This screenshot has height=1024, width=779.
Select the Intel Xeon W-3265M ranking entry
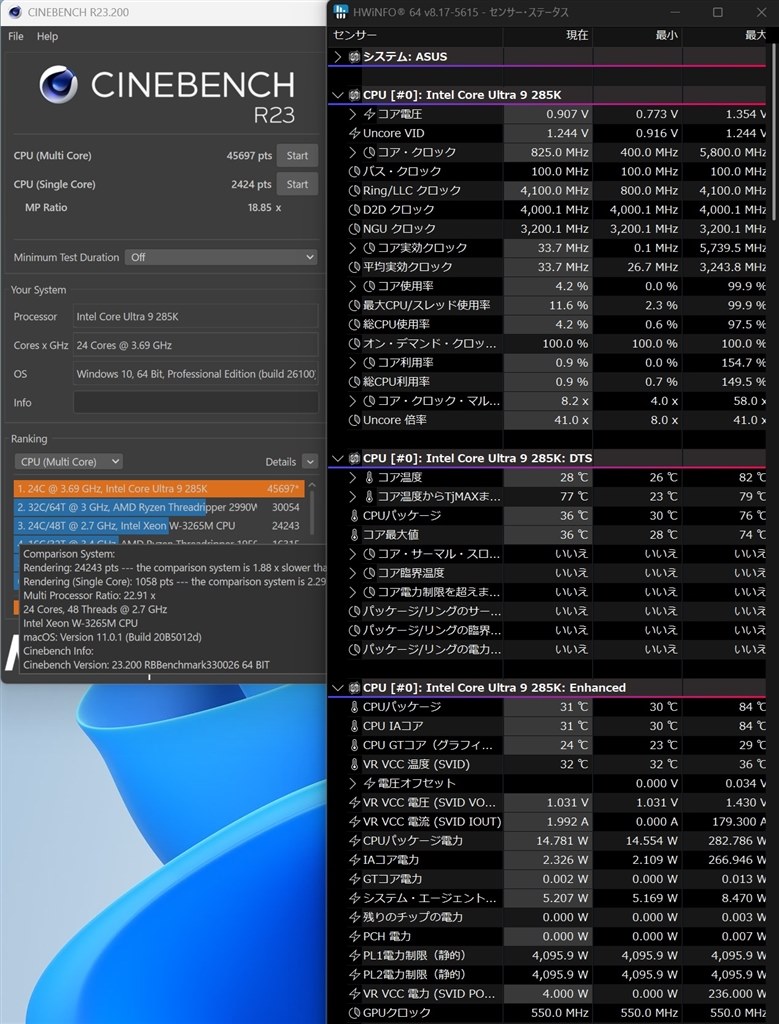click(159, 525)
